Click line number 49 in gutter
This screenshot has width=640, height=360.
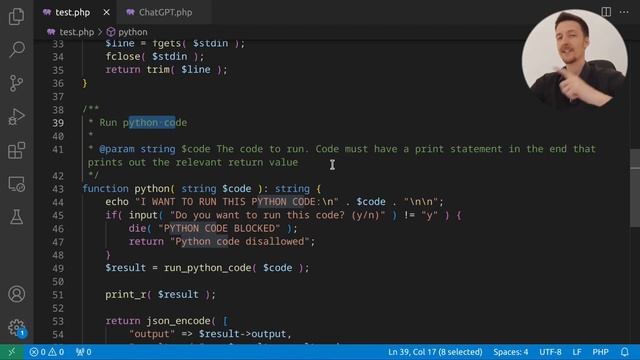[58, 268]
